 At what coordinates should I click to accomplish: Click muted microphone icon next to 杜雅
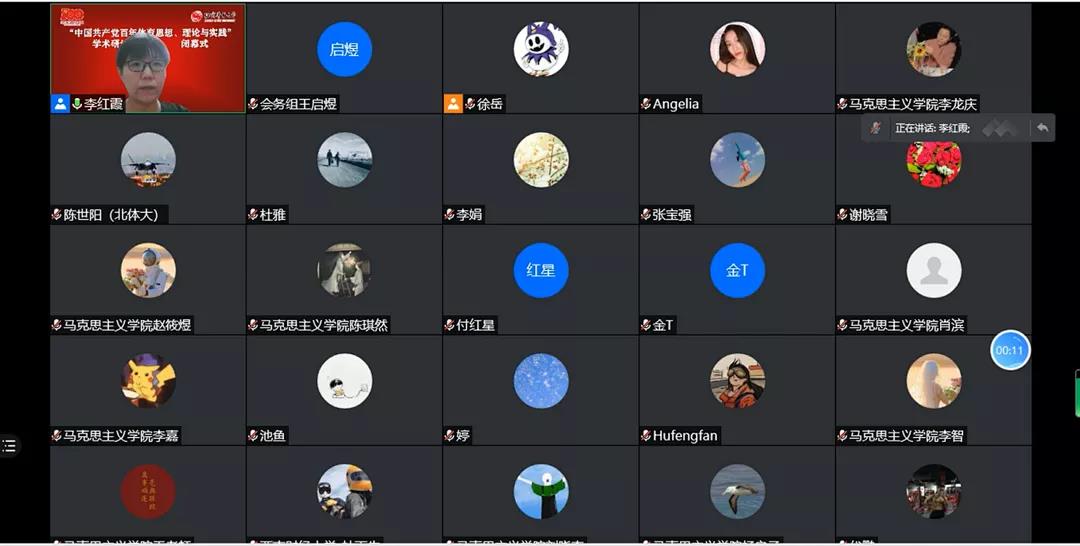tap(253, 215)
